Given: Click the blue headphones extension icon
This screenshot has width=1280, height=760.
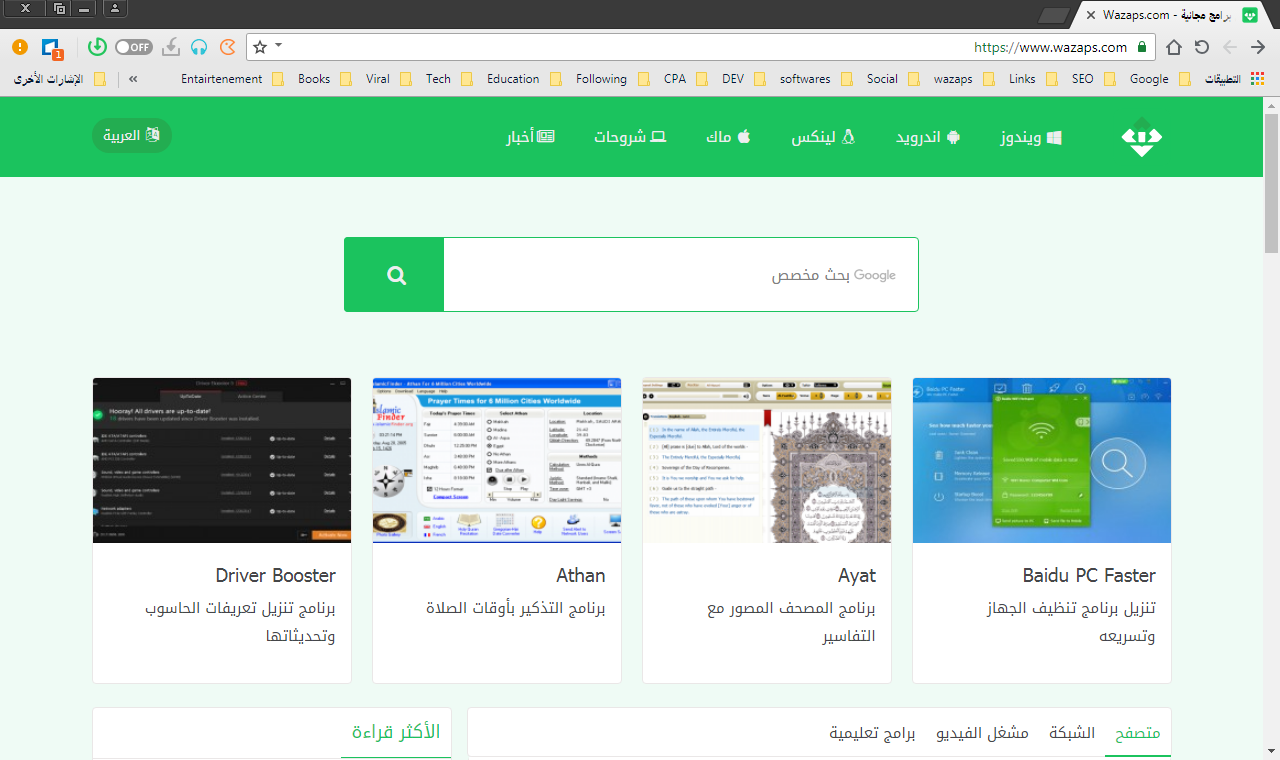Looking at the screenshot, I should (x=200, y=47).
